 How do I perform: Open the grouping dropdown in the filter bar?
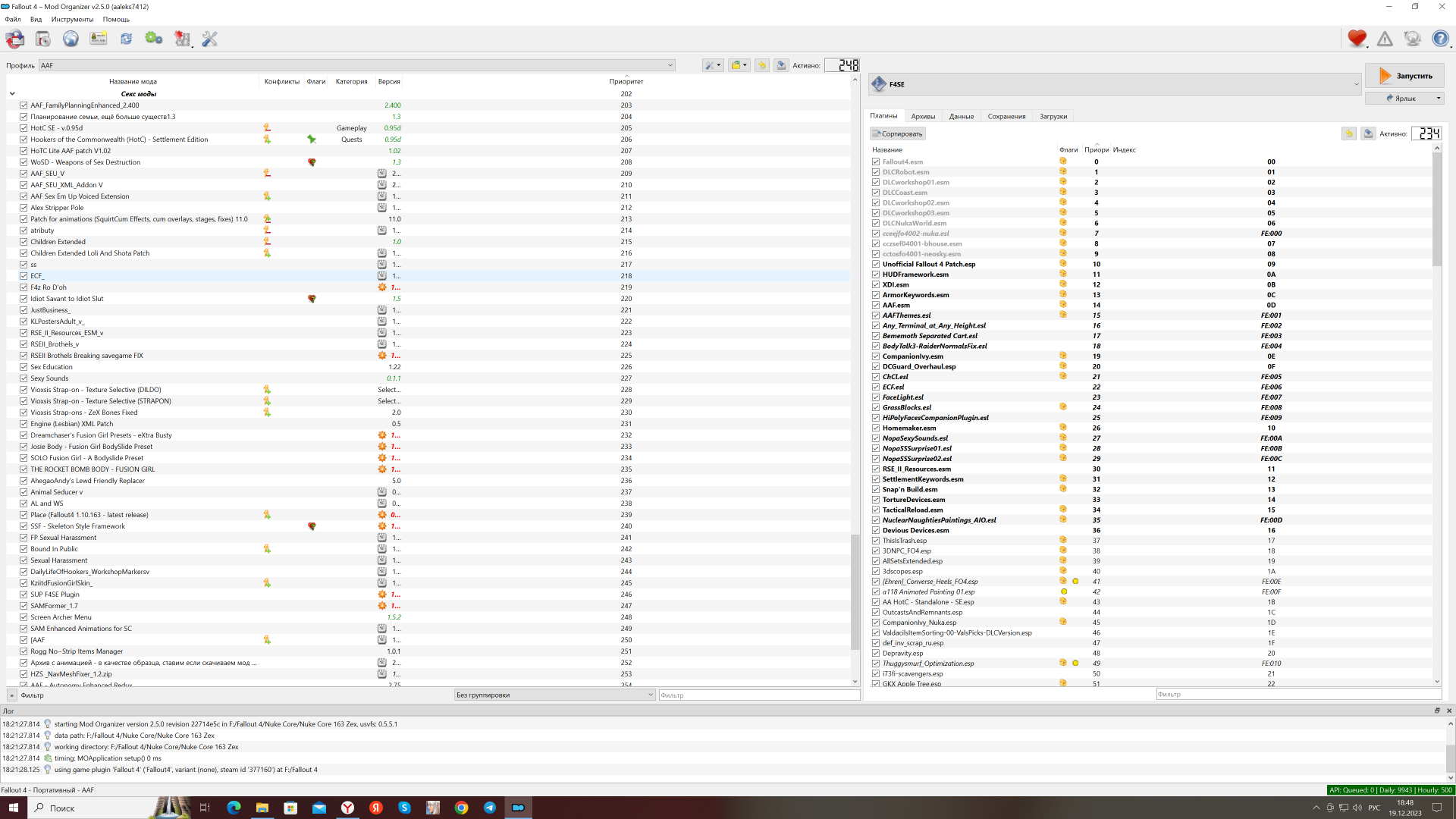click(554, 695)
